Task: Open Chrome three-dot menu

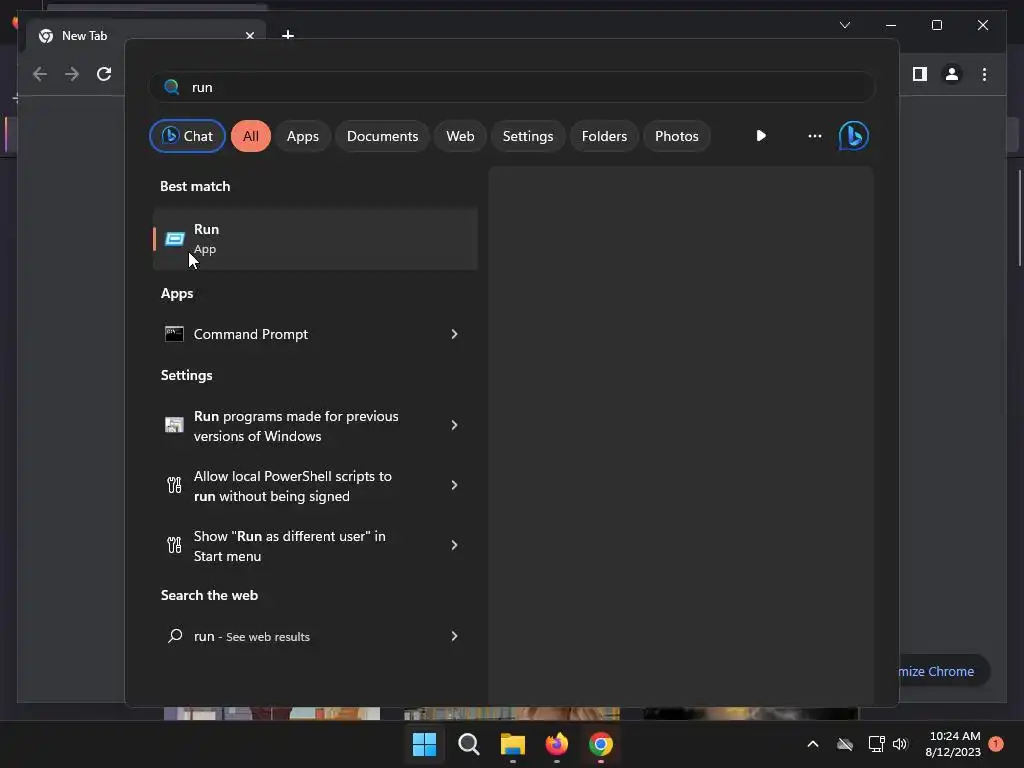Action: tap(984, 74)
